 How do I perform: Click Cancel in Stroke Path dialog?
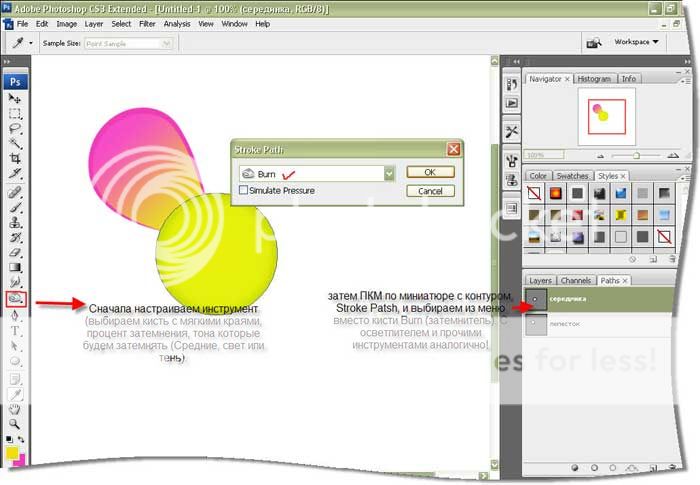pyautogui.click(x=430, y=191)
